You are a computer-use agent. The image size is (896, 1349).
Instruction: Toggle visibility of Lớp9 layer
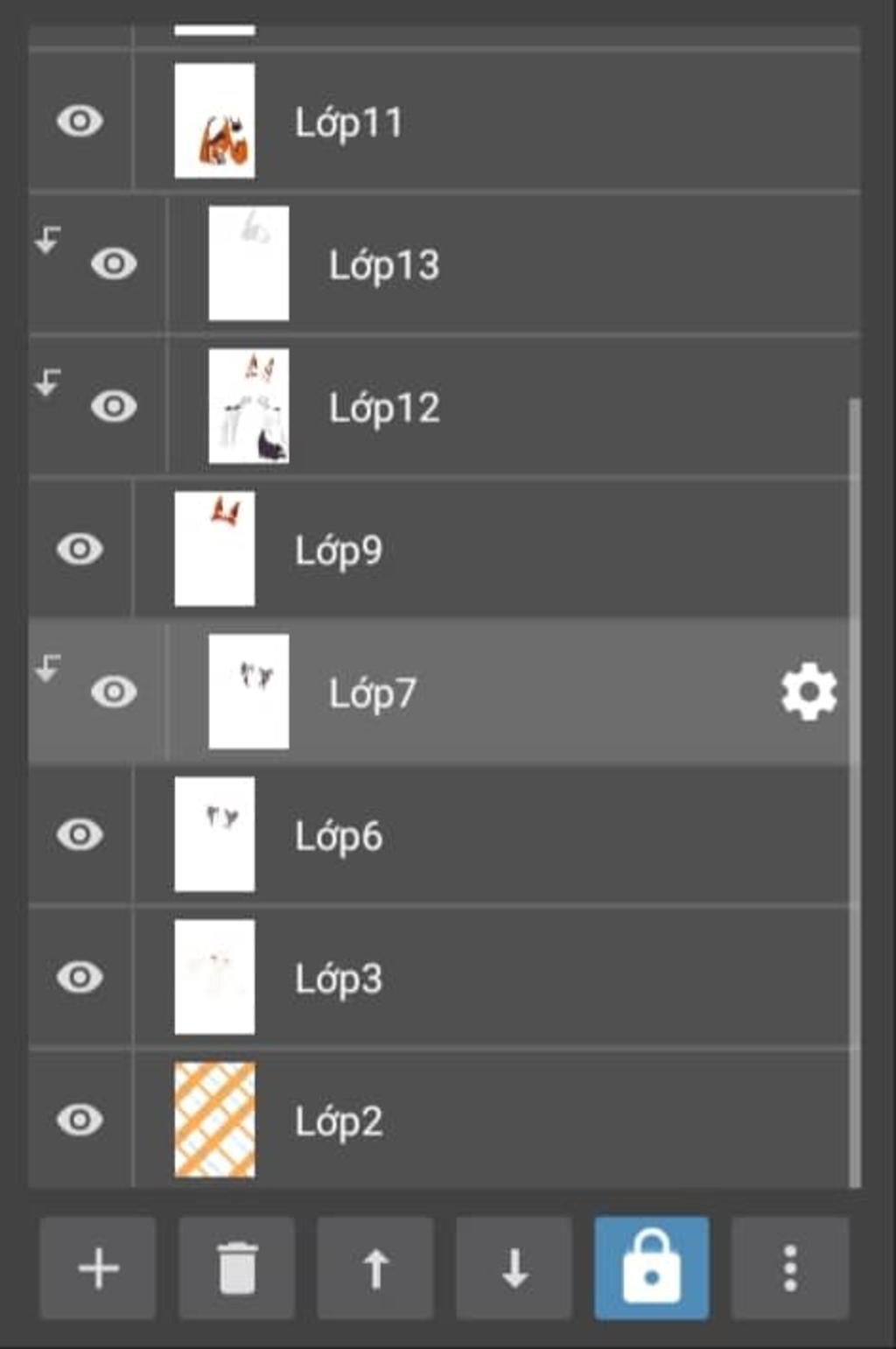coord(80,549)
